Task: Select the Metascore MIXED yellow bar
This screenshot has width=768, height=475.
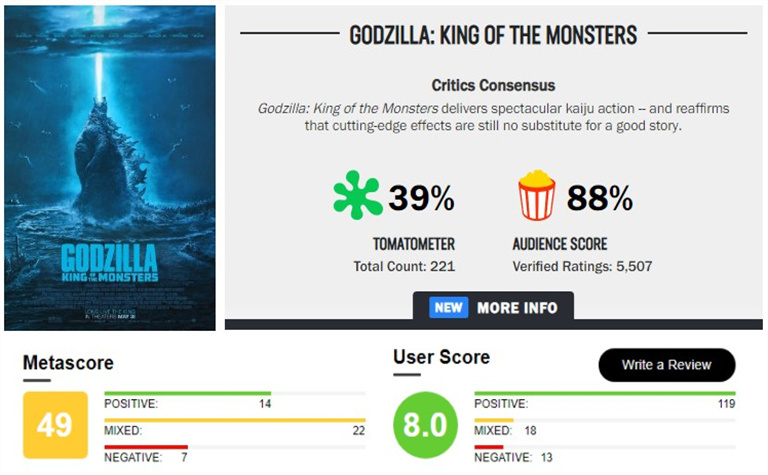Action: [x=235, y=420]
